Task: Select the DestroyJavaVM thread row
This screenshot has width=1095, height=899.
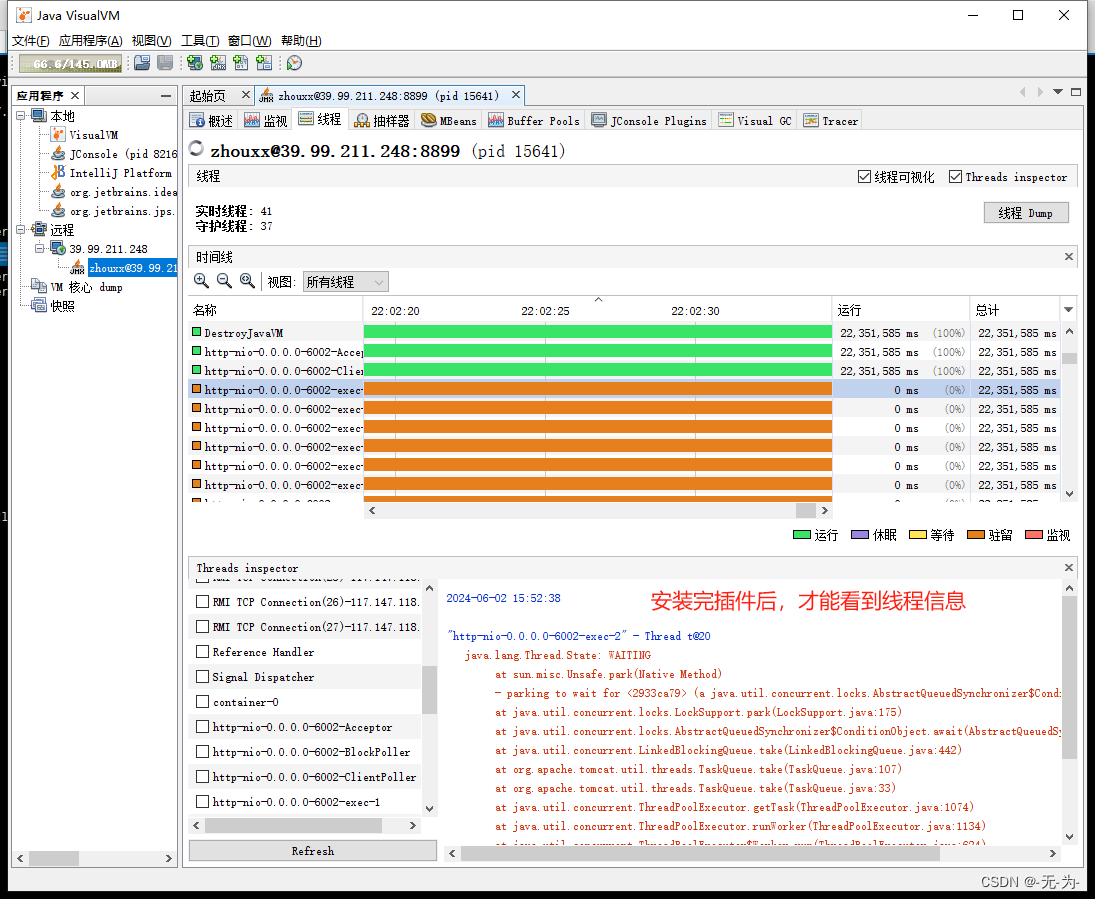Action: pyautogui.click(x=624, y=332)
